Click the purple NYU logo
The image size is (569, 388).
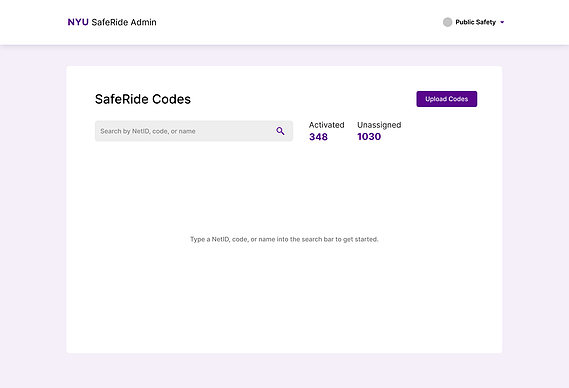point(78,22)
